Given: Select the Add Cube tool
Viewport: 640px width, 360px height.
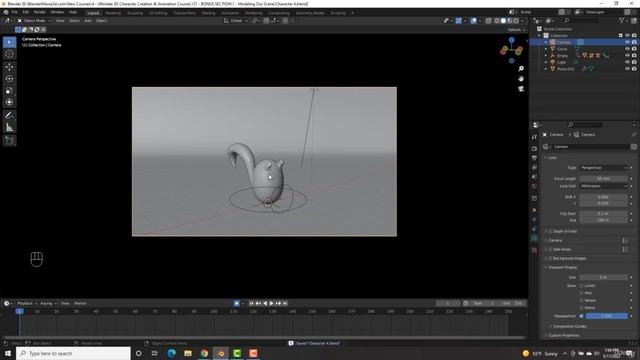Looking at the screenshot, I should pos(9,140).
